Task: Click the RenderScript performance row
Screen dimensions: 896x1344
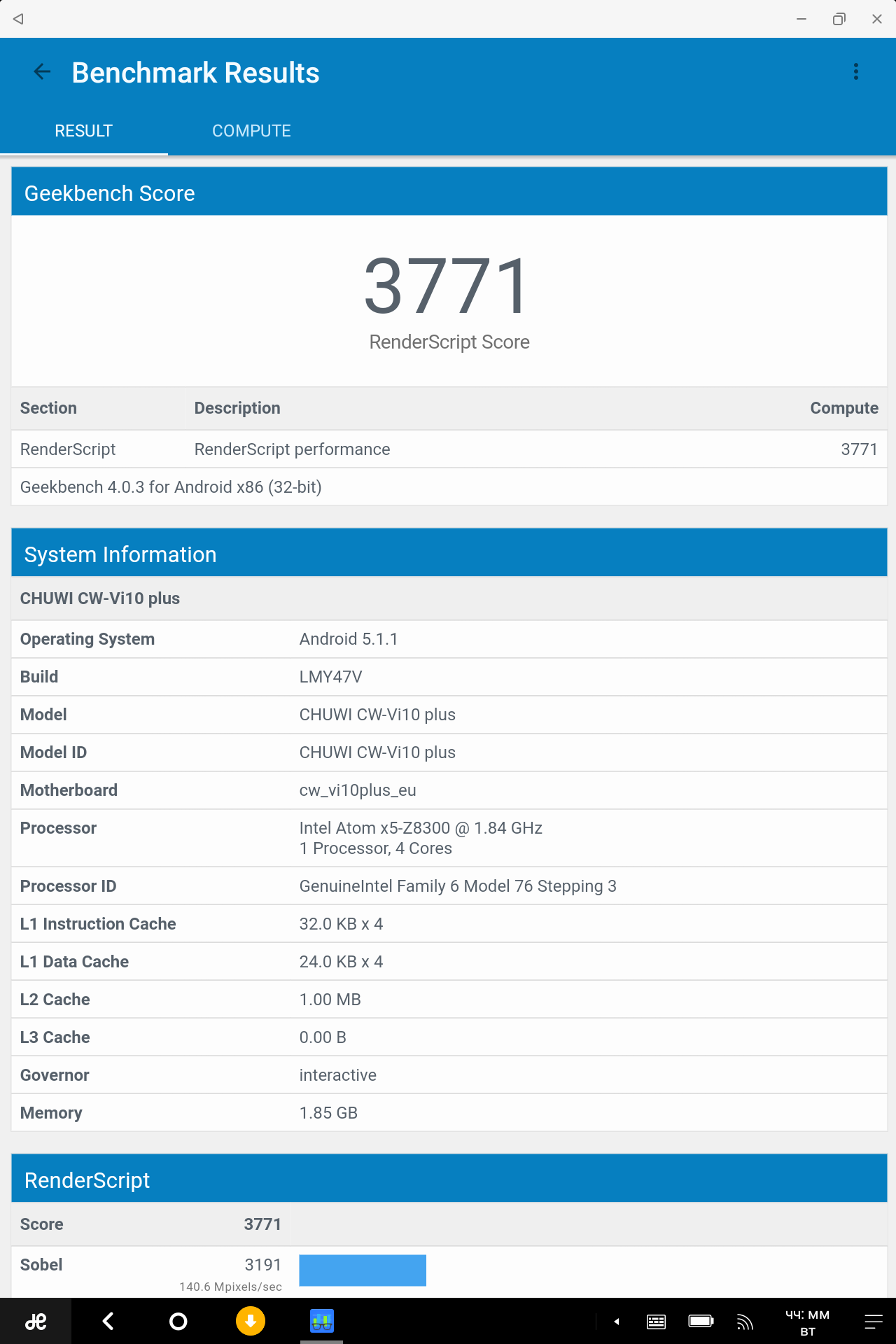Action: tap(449, 449)
